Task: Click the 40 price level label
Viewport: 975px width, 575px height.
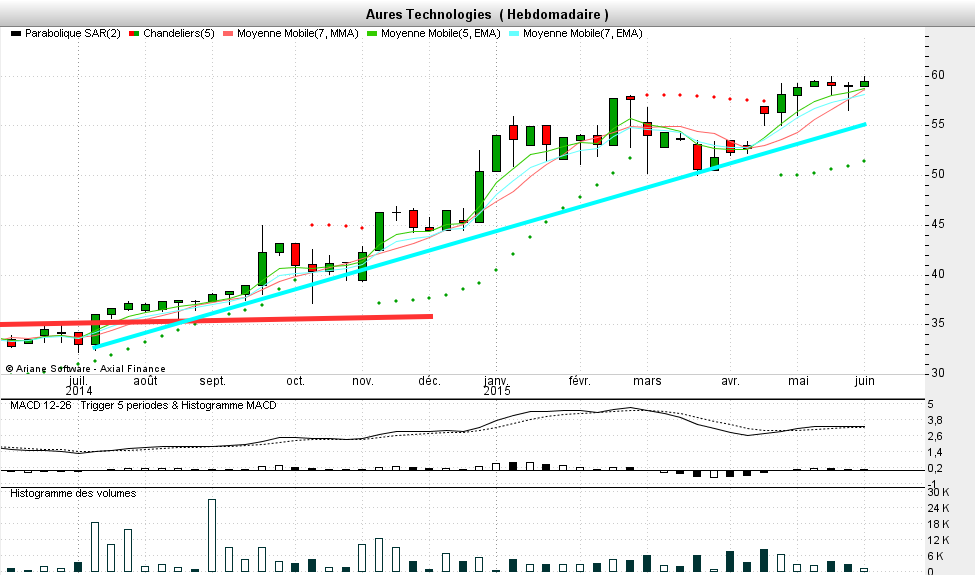Action: tap(938, 274)
